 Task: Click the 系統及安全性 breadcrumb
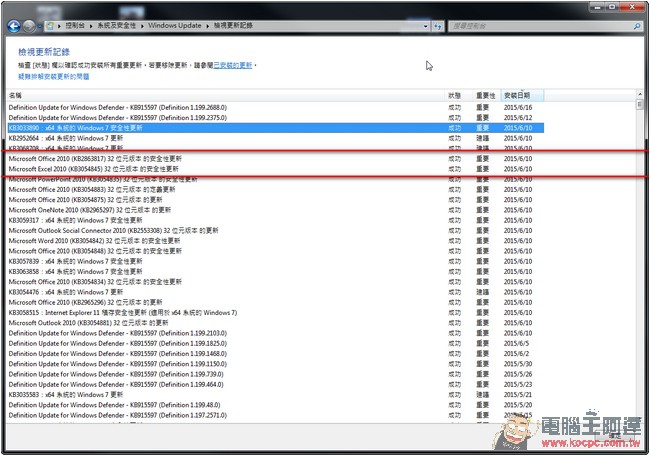(116, 25)
